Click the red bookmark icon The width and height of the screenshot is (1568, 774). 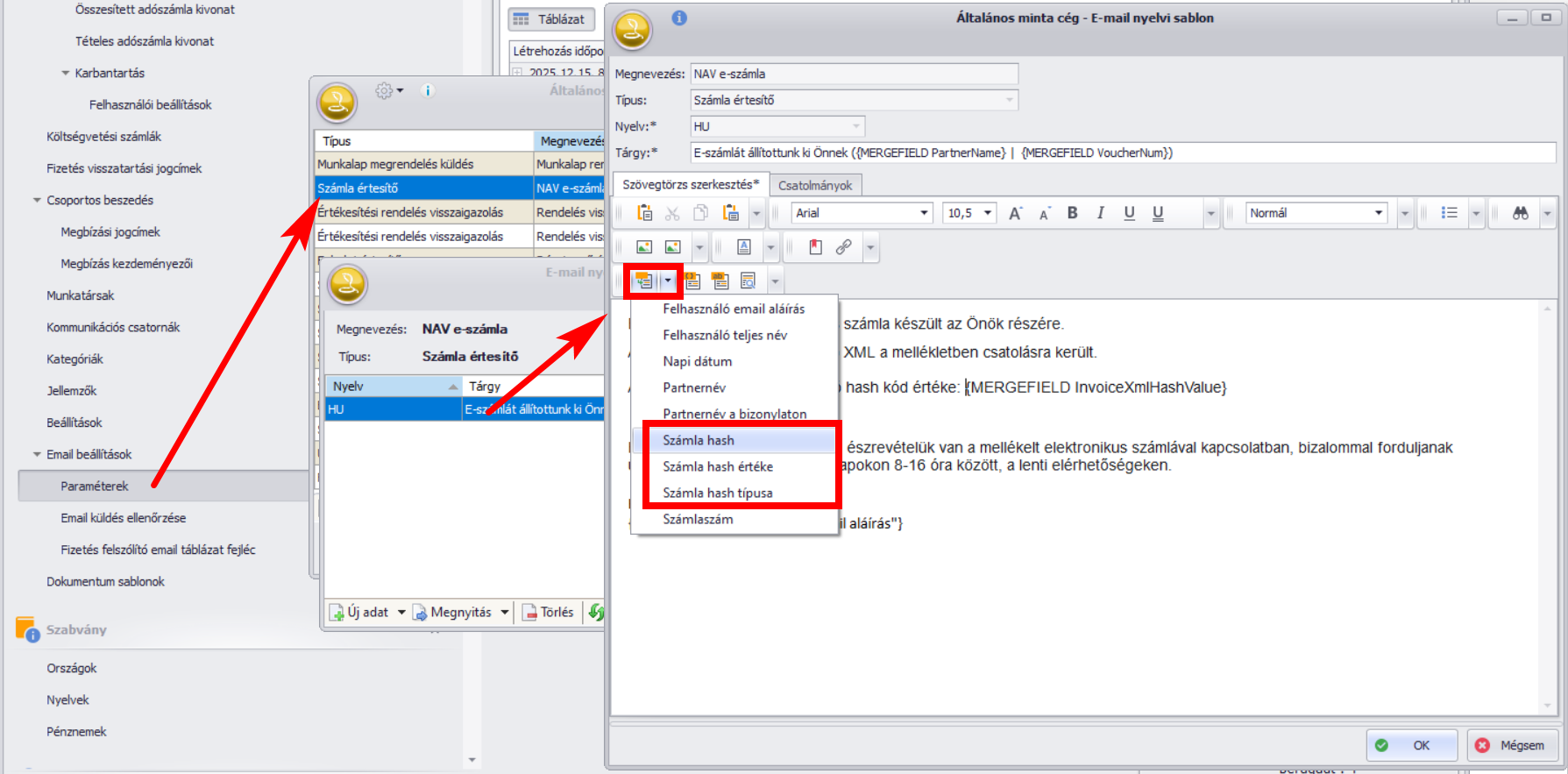(815, 247)
